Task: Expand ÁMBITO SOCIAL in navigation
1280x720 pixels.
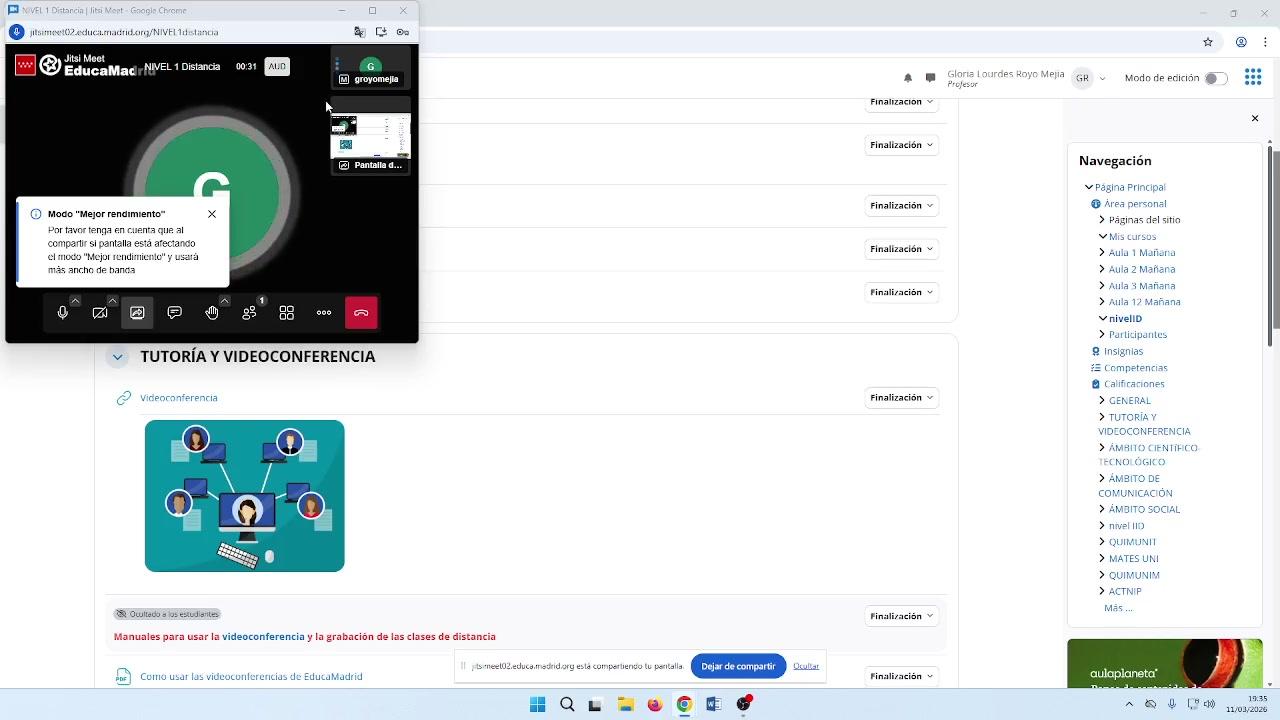Action: [1102, 510]
